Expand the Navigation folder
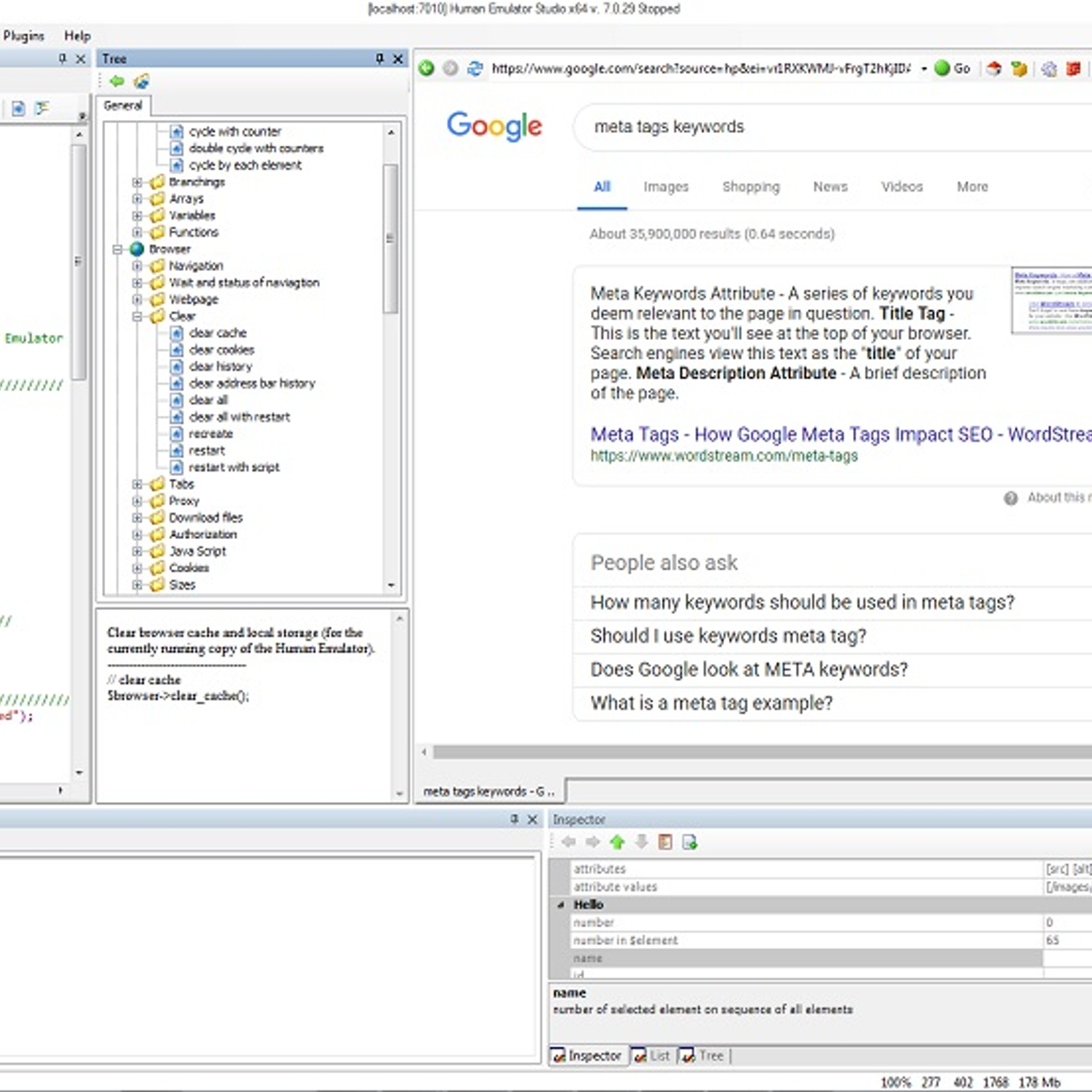The image size is (1092, 1092). point(137,265)
